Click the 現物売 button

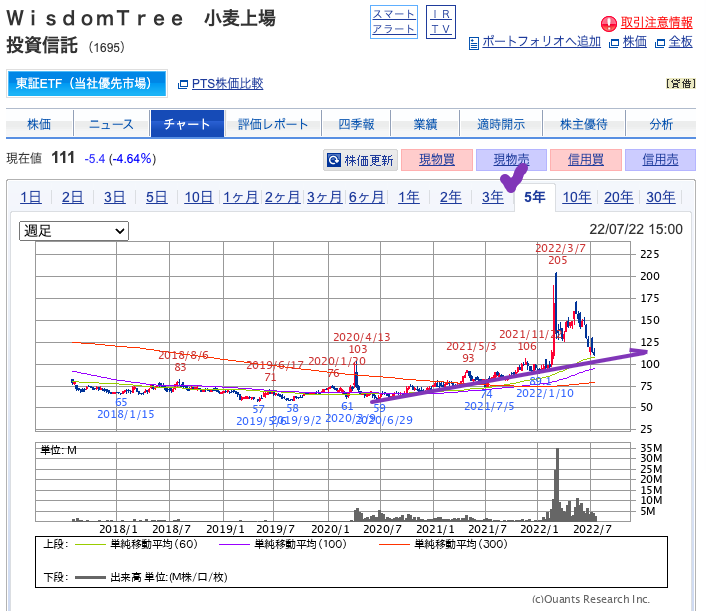pyautogui.click(x=511, y=160)
